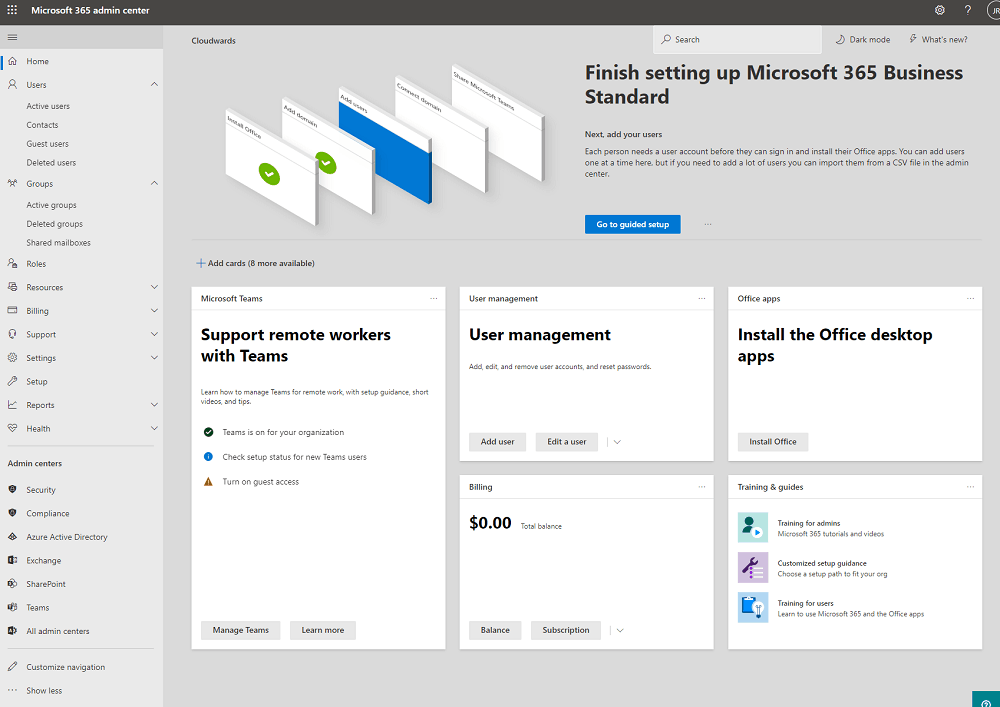Click the Training for admins icon

click(x=752, y=527)
